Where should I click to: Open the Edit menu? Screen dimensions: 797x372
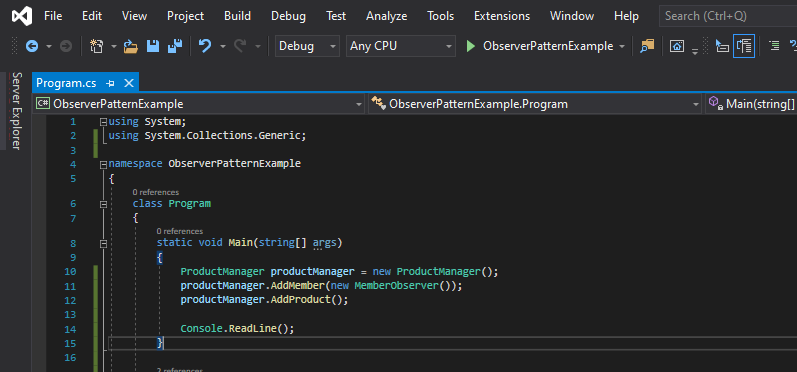pos(91,16)
